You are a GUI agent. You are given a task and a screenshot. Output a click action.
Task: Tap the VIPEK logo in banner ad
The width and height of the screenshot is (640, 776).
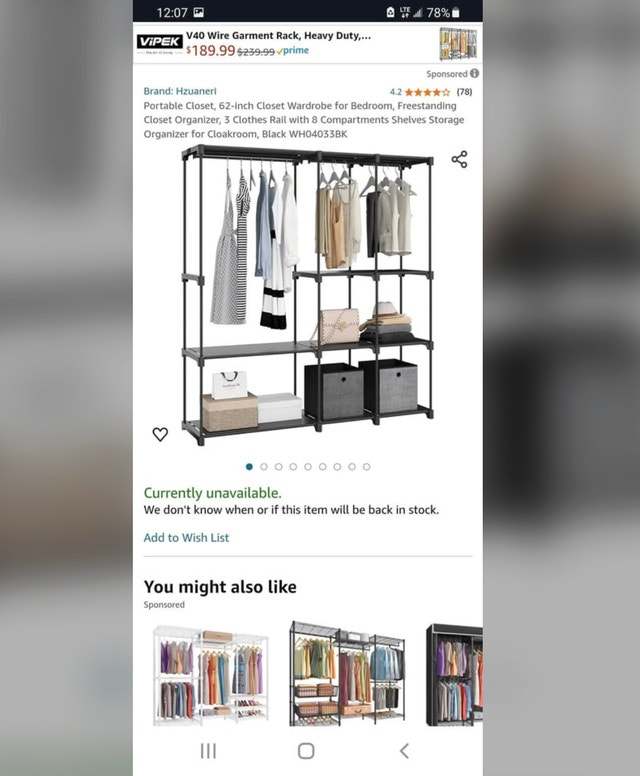[160, 44]
